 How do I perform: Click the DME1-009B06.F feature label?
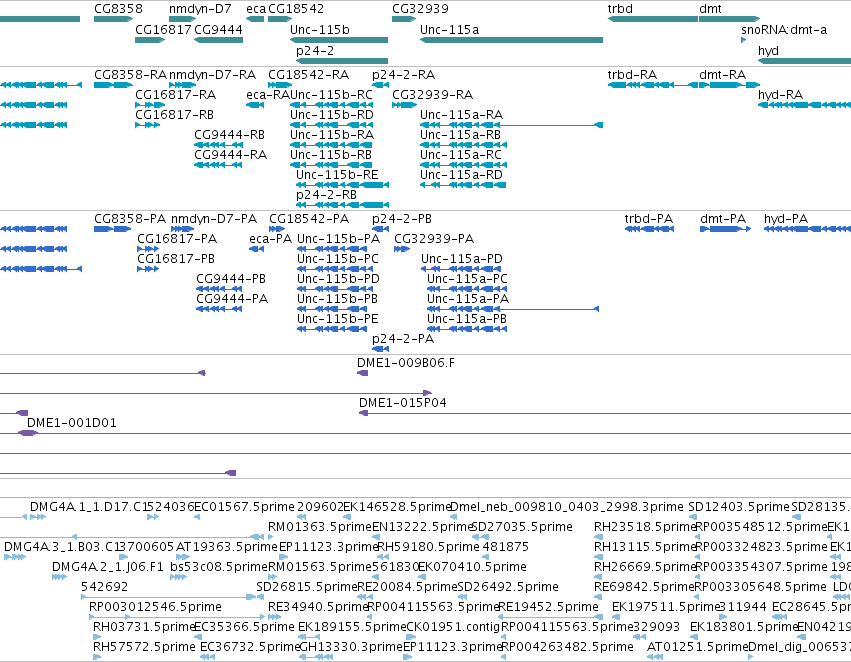[x=406, y=362]
